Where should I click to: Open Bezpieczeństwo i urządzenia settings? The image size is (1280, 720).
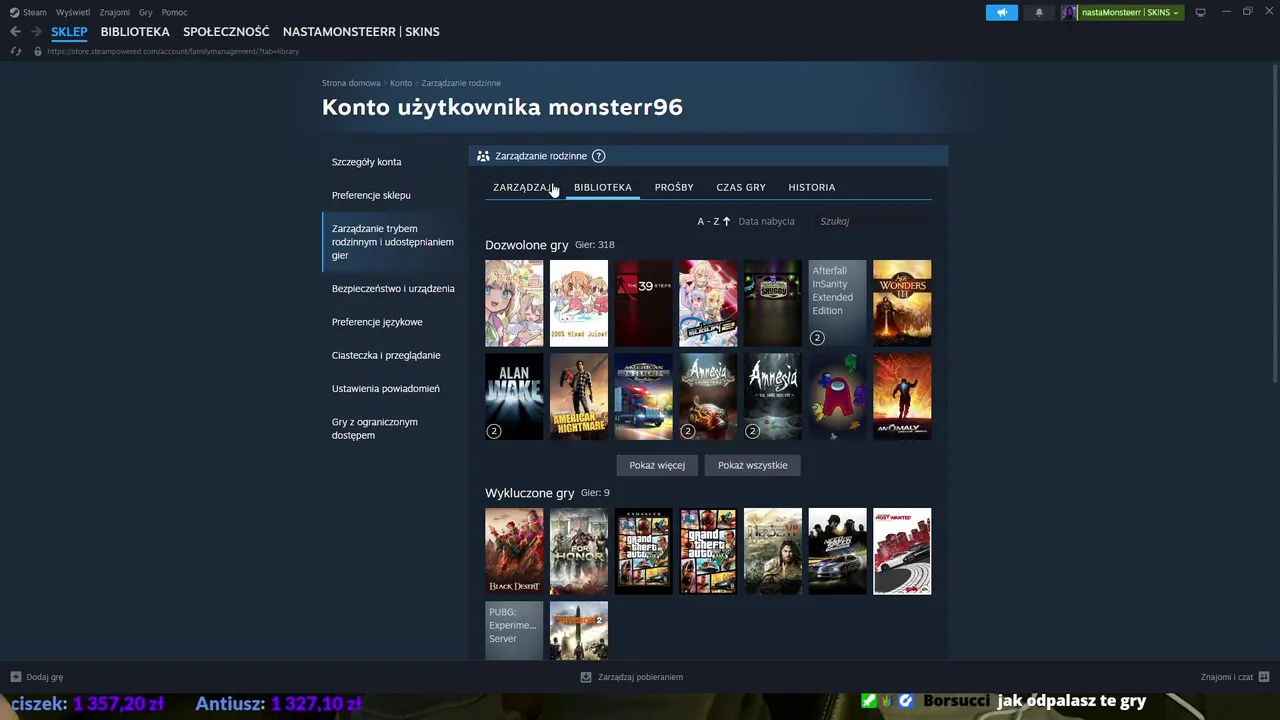point(393,289)
